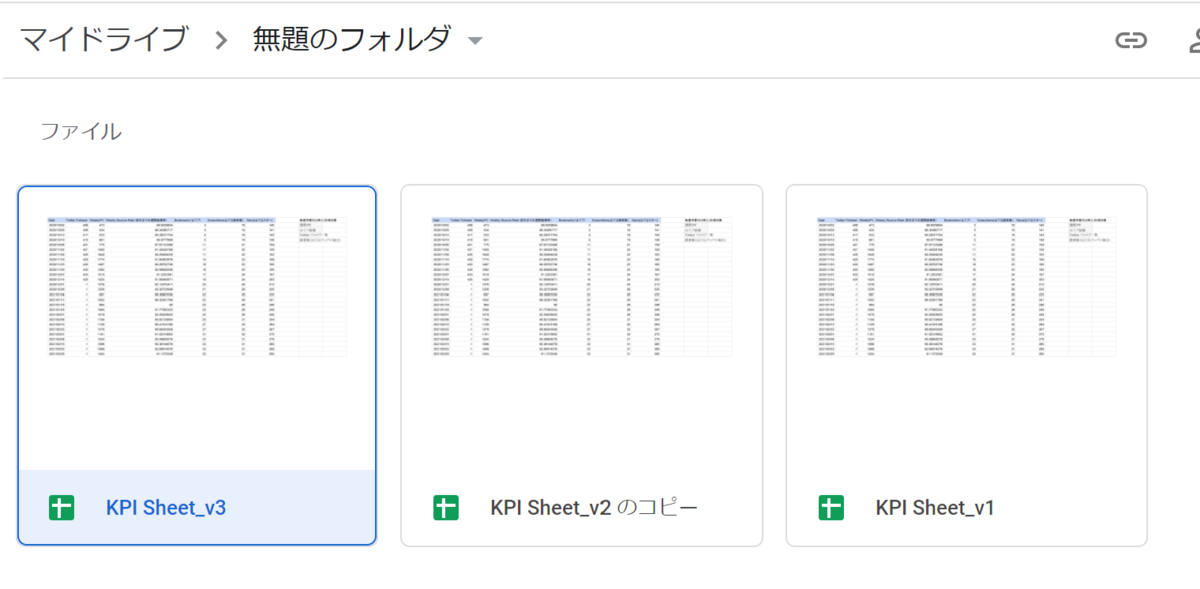Click the green Sheets icon on KPI Sheet_v3

click(61, 507)
